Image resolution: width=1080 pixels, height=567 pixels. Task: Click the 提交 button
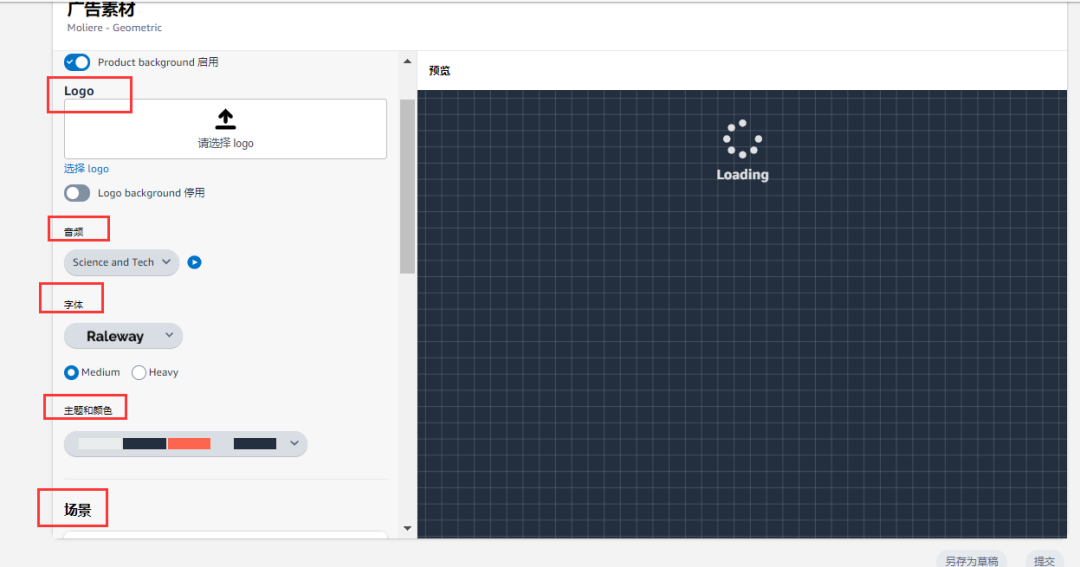(1044, 561)
